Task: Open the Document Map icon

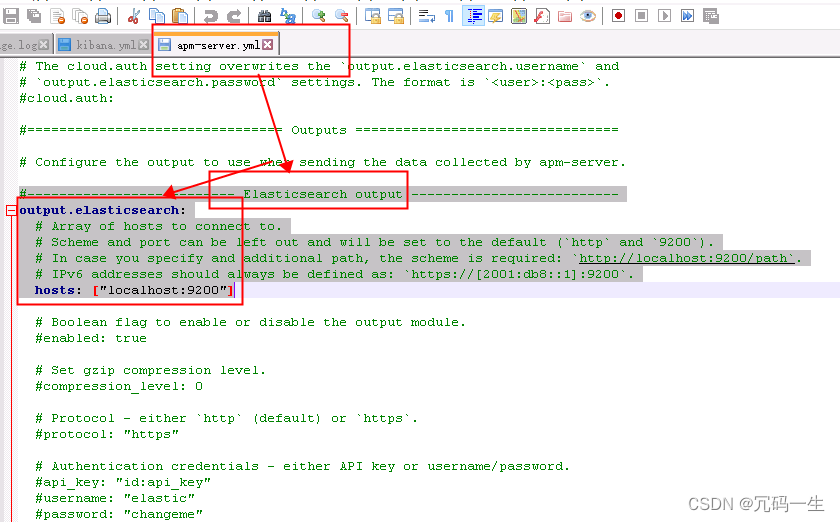Action: (519, 17)
